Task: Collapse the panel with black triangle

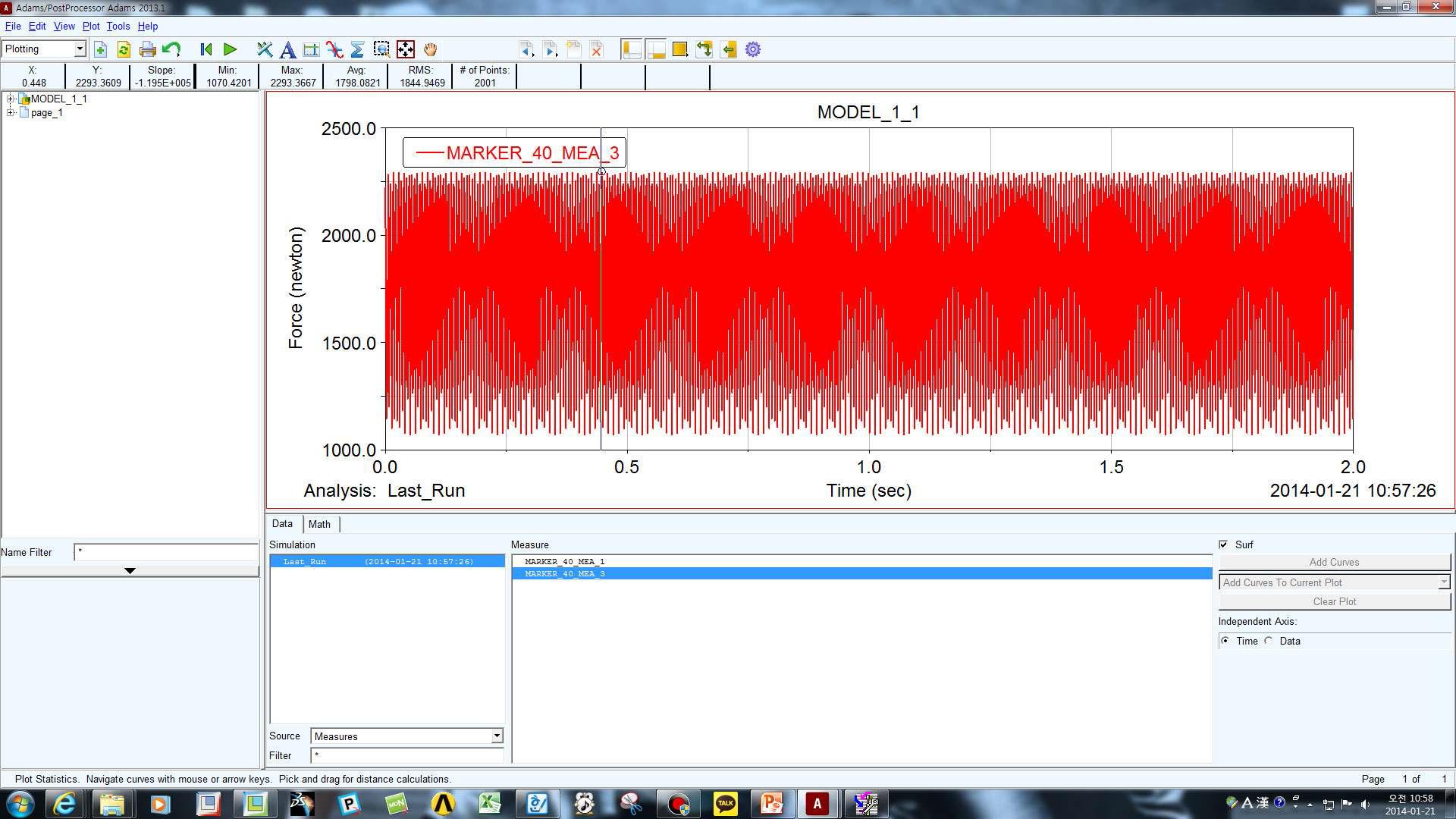Action: coord(130,570)
